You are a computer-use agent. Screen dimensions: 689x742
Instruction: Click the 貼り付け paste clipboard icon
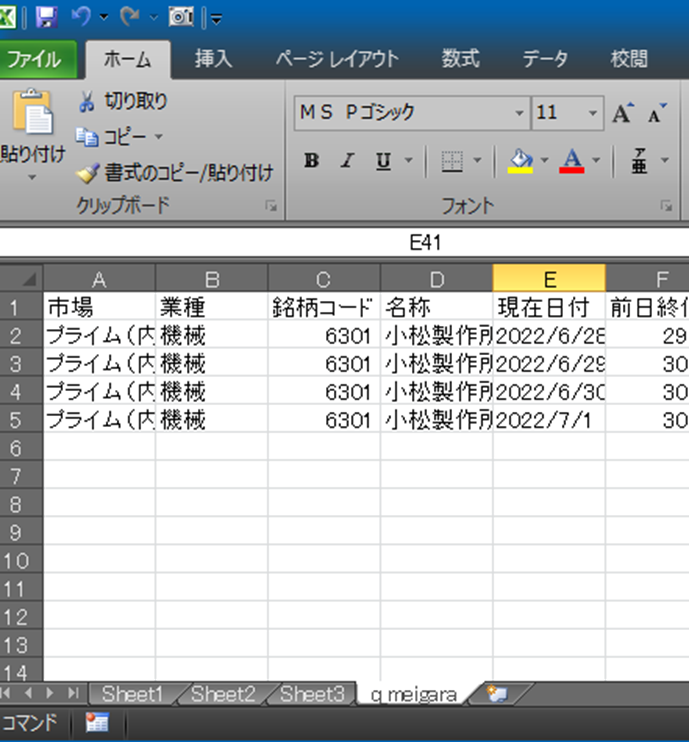tap(32, 112)
